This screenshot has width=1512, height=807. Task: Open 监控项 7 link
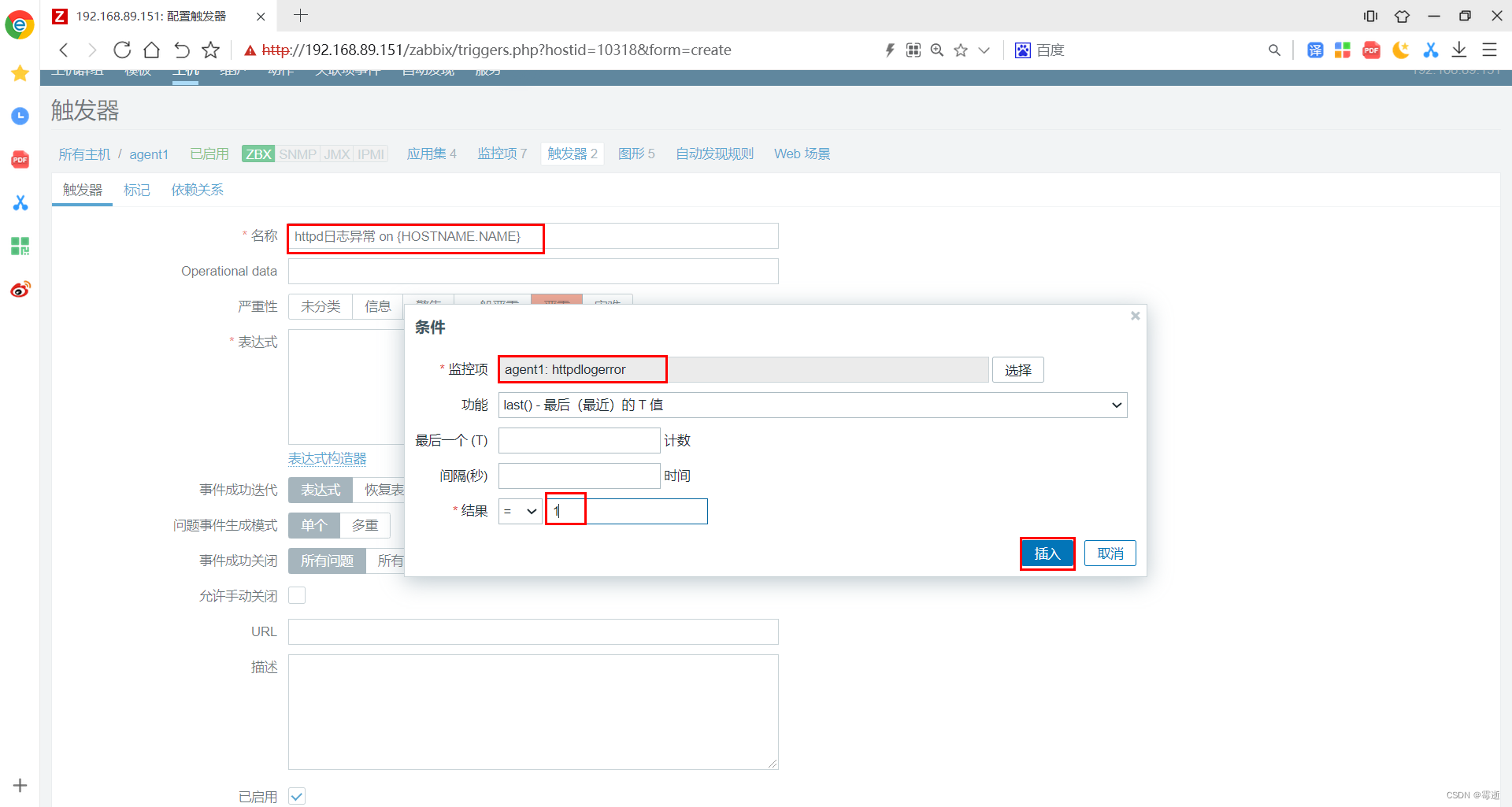click(x=502, y=154)
